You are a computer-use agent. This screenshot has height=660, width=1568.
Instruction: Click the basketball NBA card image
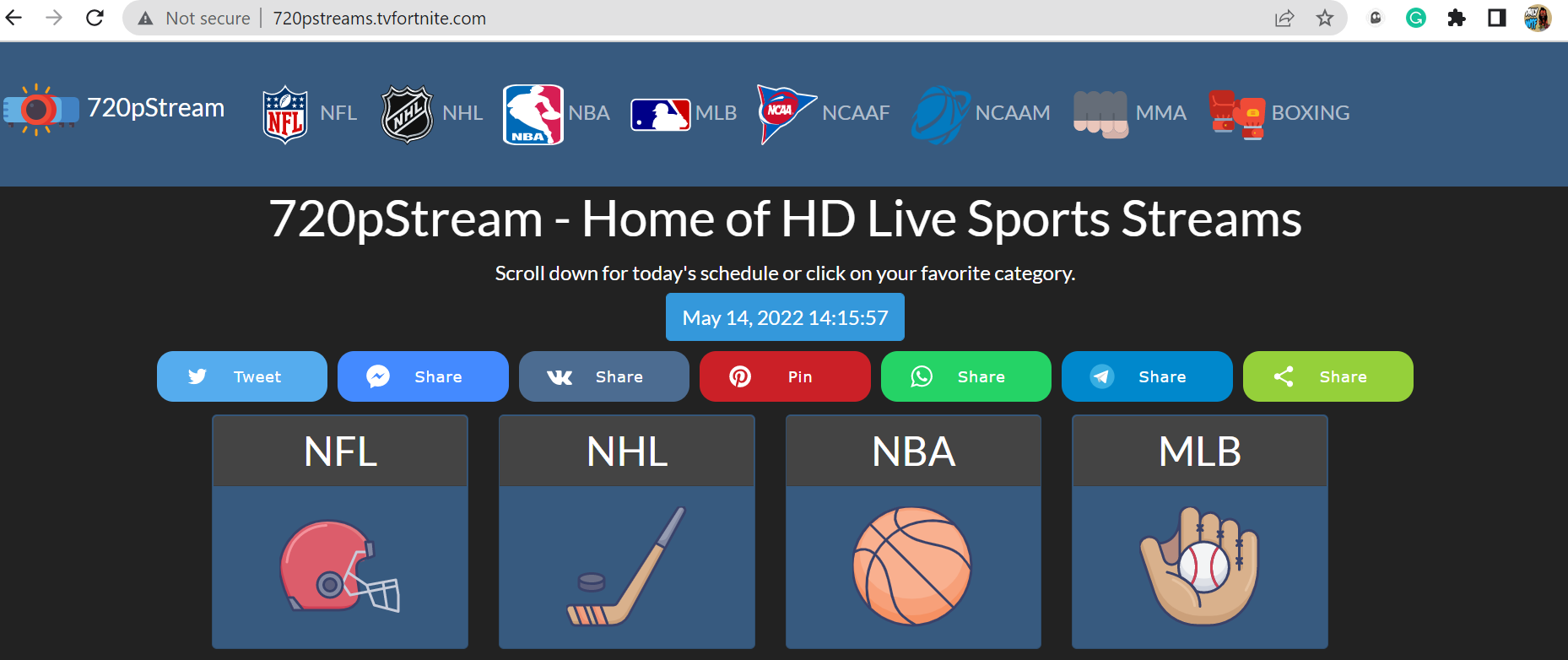[x=912, y=566]
